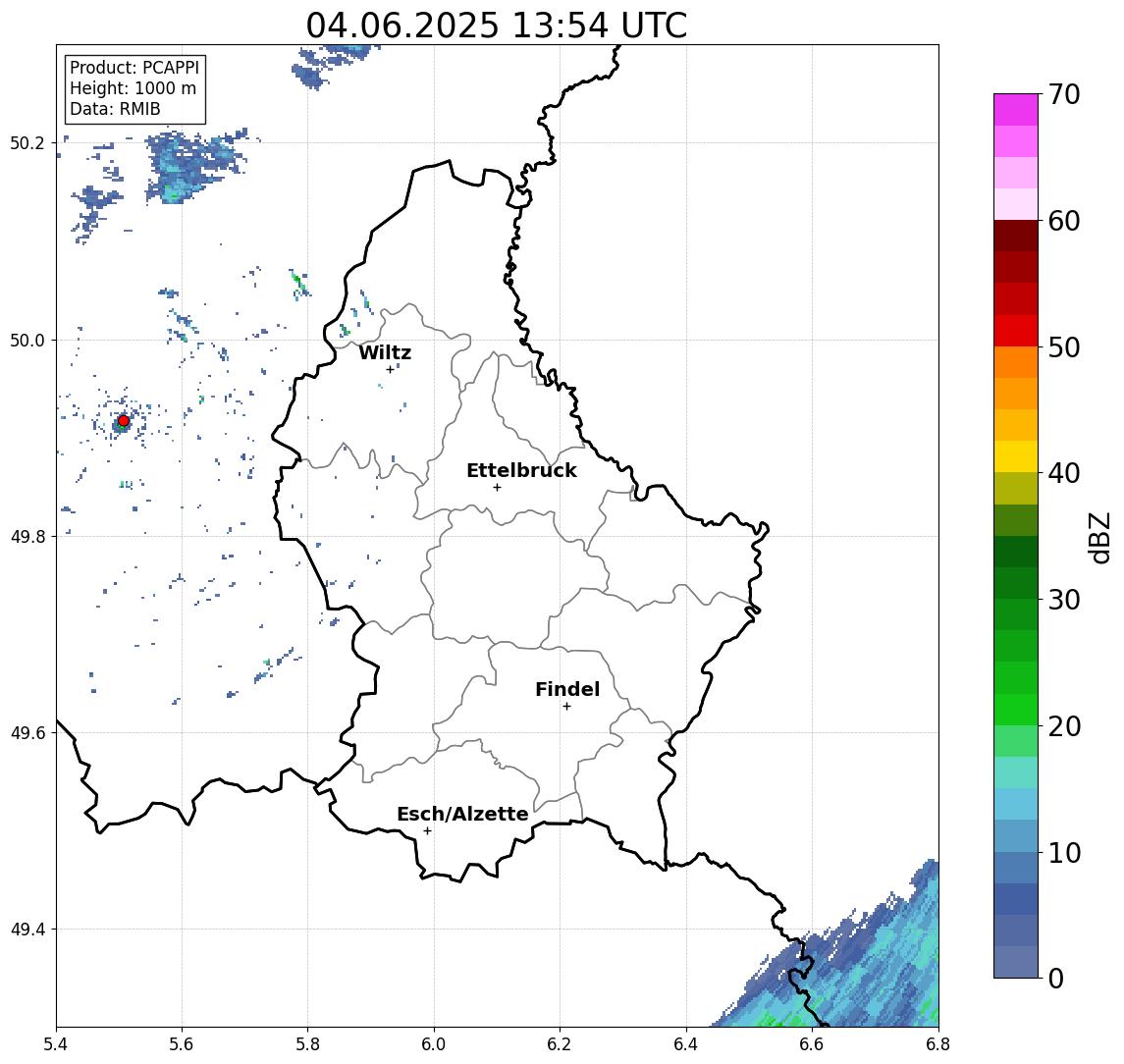Click the longitude tick label 5.8

pyautogui.click(x=307, y=1044)
